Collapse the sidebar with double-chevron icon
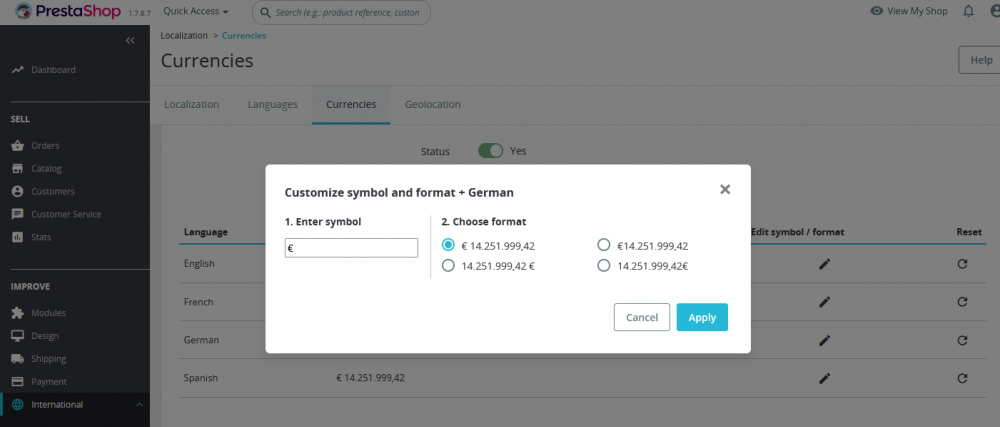1000x427 pixels. click(130, 40)
